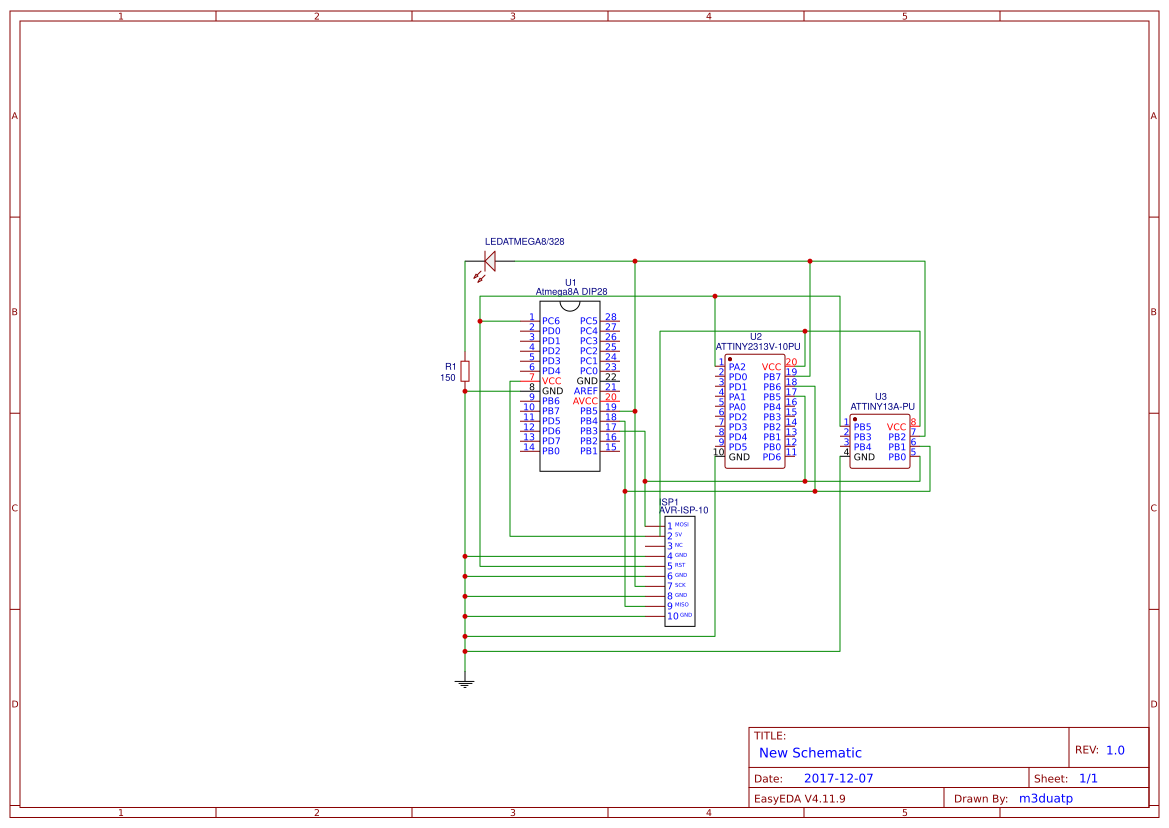Click the junction dot on the top wire
Viewport: 1169px width, 828px height.
click(636, 261)
